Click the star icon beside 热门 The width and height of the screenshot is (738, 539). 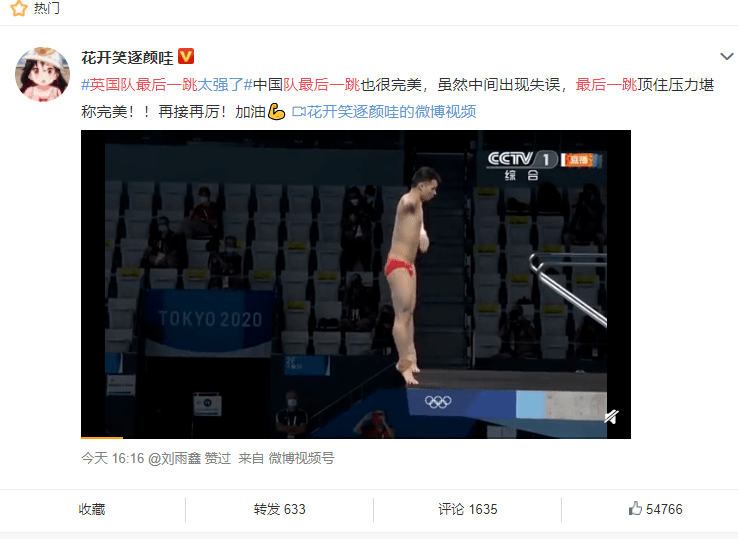click(x=19, y=8)
